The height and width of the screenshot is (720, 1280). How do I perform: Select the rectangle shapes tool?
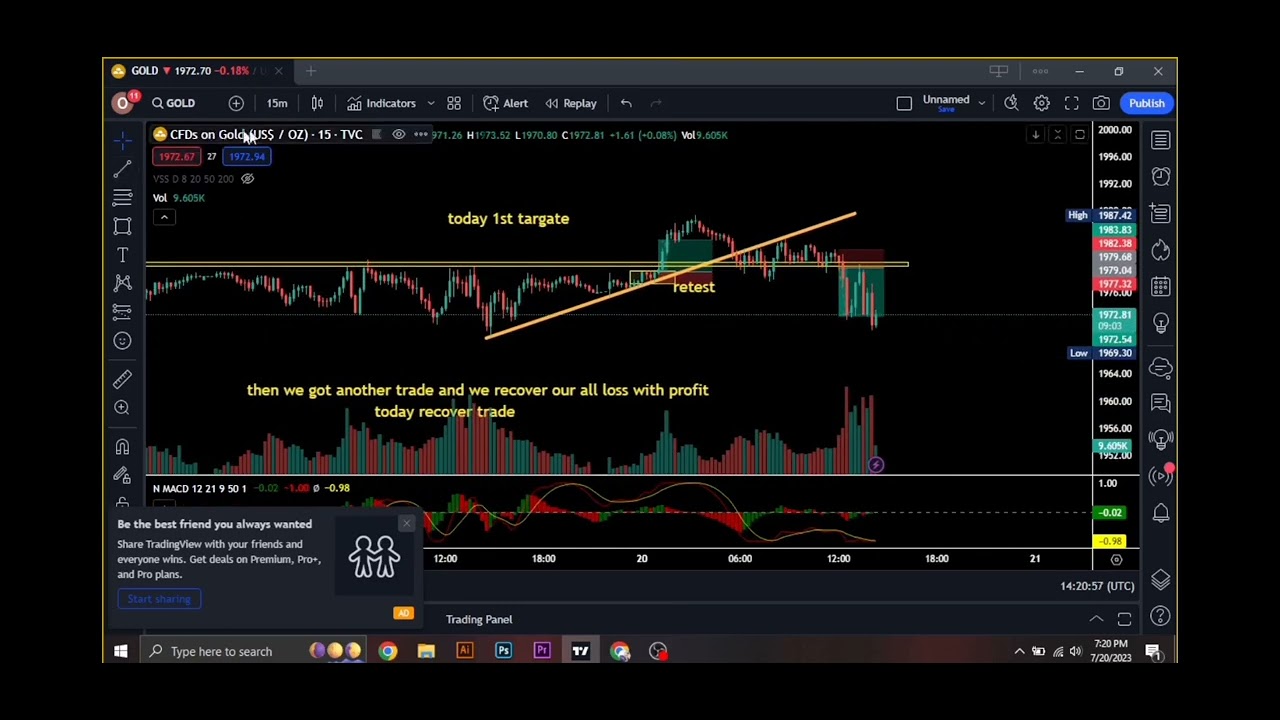[x=122, y=227]
